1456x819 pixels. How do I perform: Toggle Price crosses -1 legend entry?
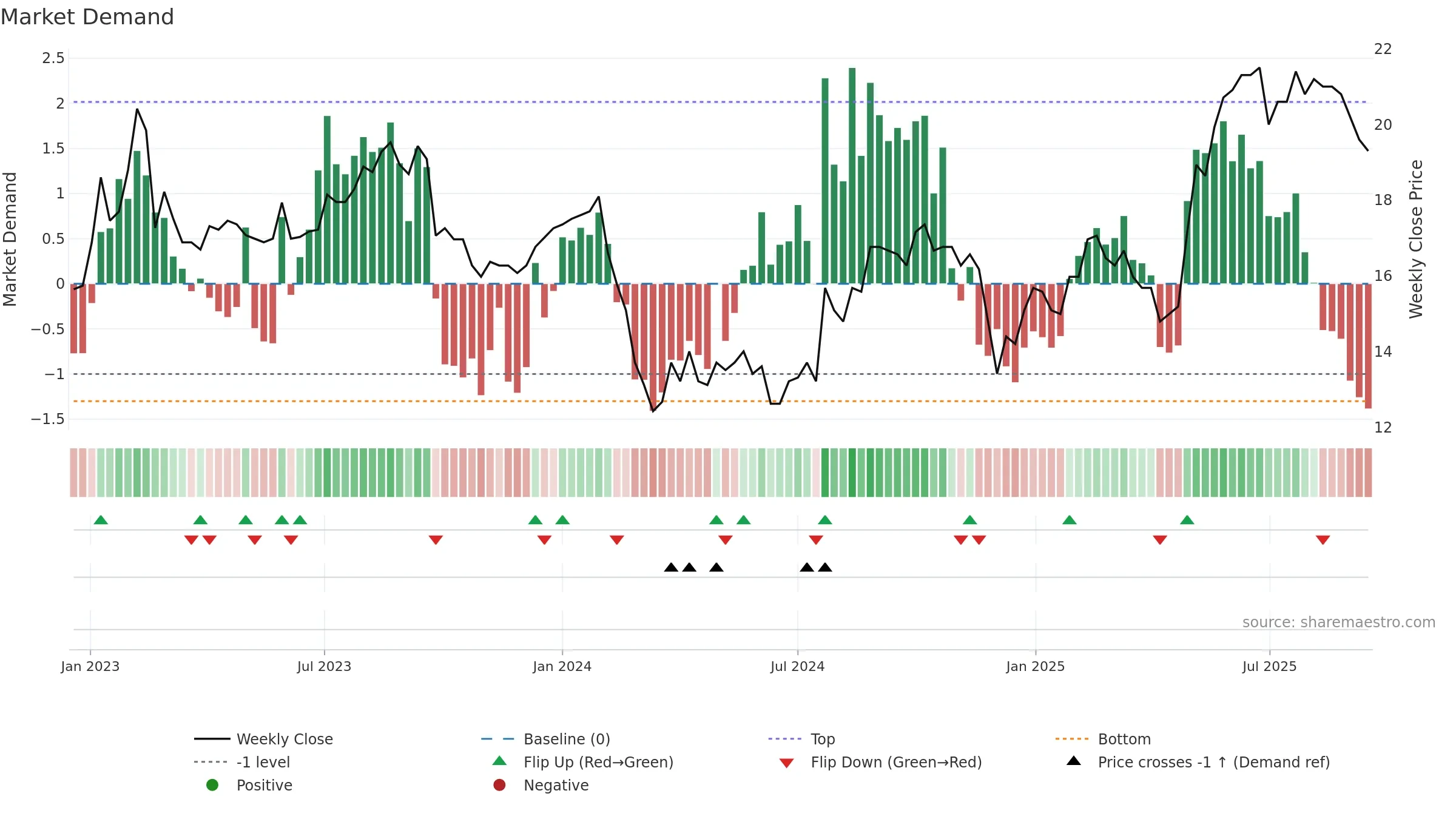coord(1198,762)
